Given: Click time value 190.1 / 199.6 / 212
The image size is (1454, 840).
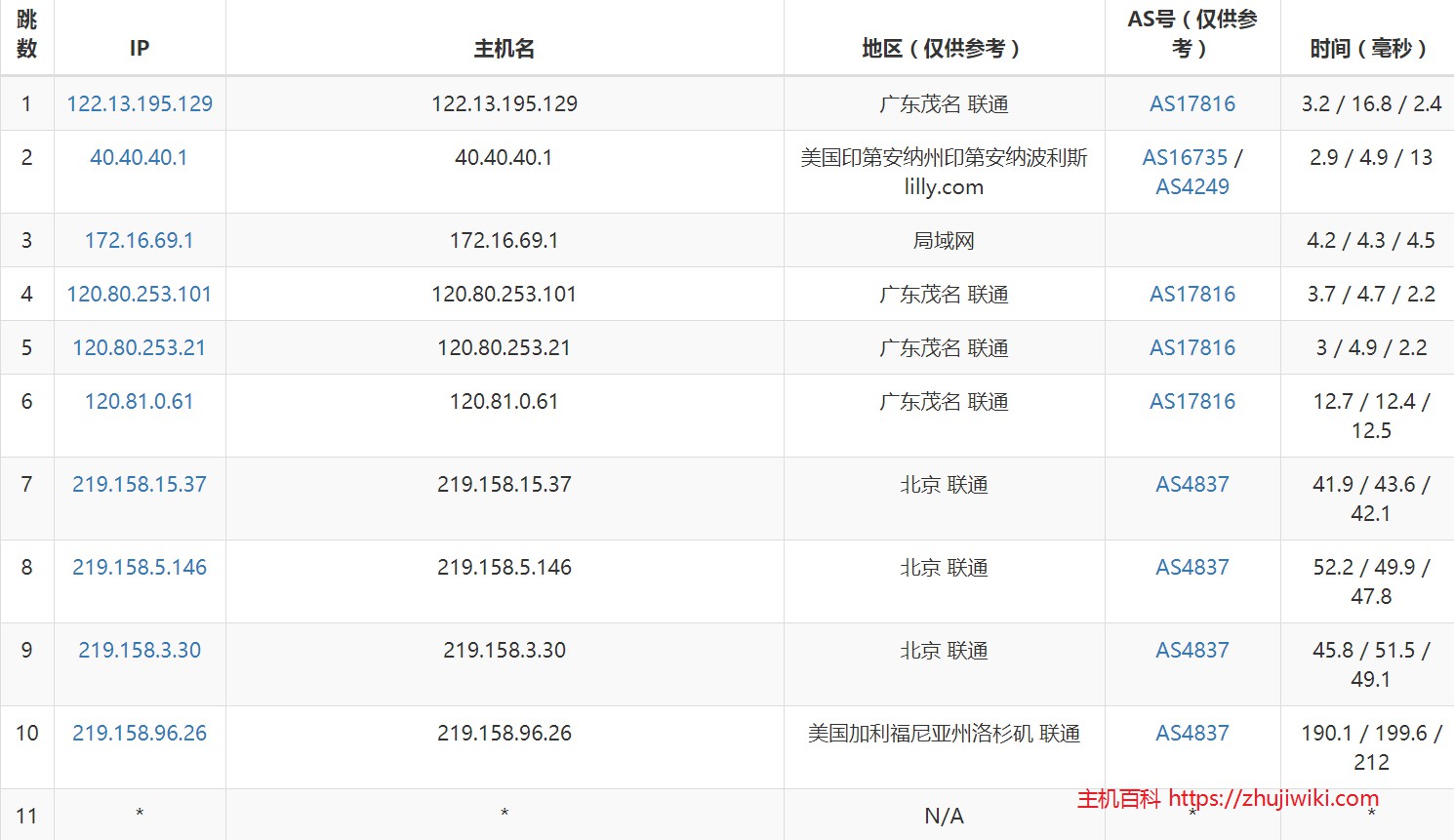Looking at the screenshot, I should click(x=1371, y=747).
